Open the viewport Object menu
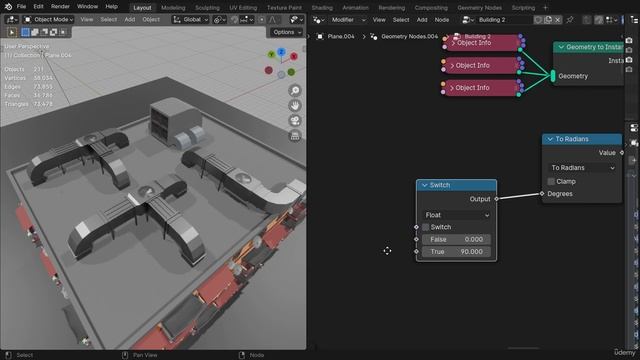Viewport: 640px width, 360px height. pyautogui.click(x=151, y=20)
